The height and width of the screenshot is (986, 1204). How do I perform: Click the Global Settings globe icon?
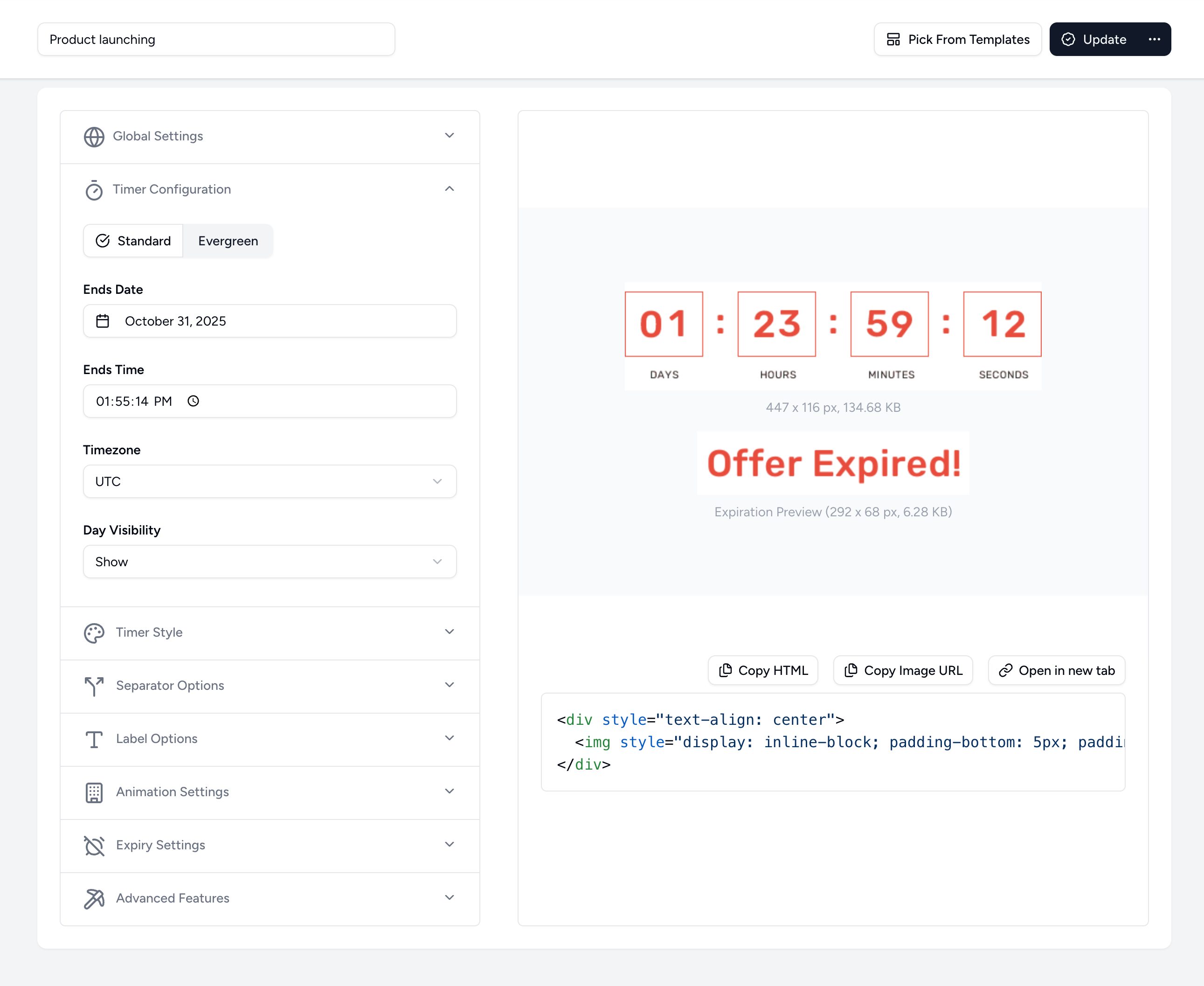coord(94,136)
